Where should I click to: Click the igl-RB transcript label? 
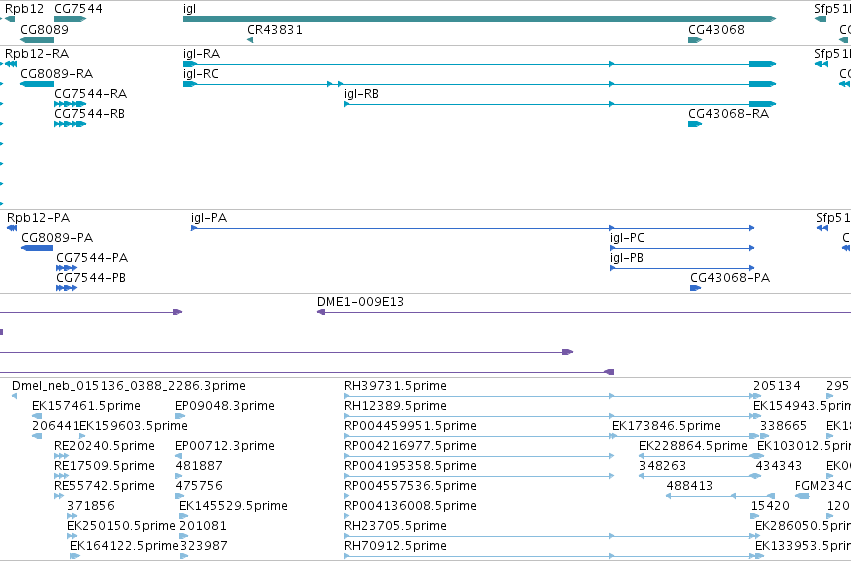coord(361,94)
